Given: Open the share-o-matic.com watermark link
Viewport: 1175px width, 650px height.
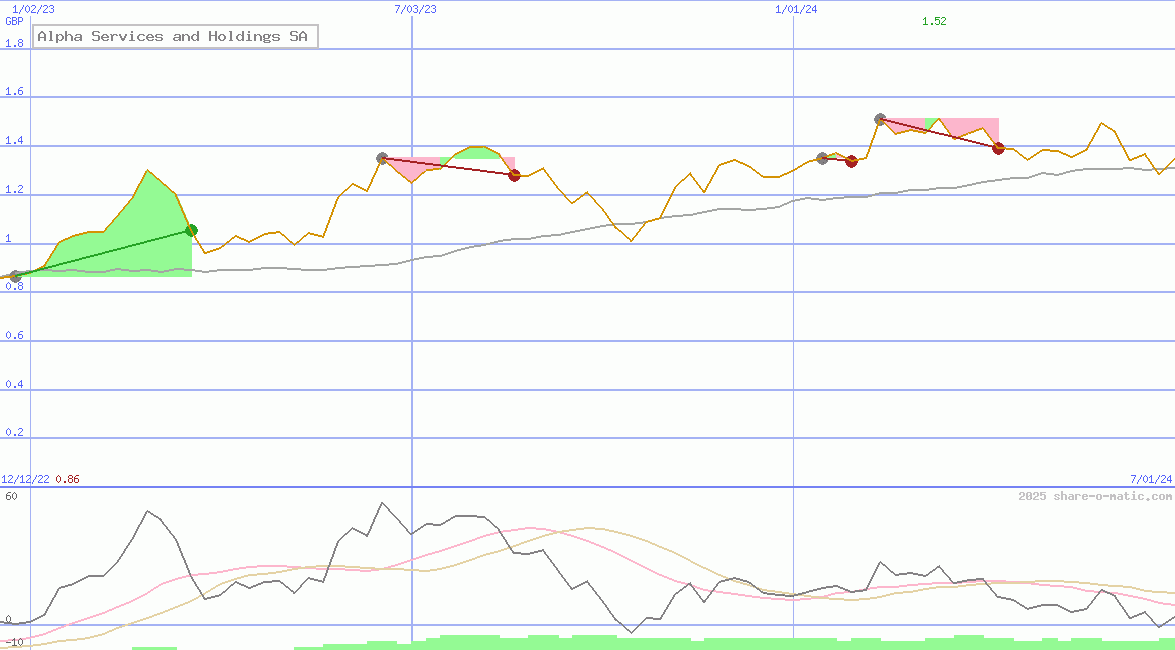Looking at the screenshot, I should point(1095,496).
